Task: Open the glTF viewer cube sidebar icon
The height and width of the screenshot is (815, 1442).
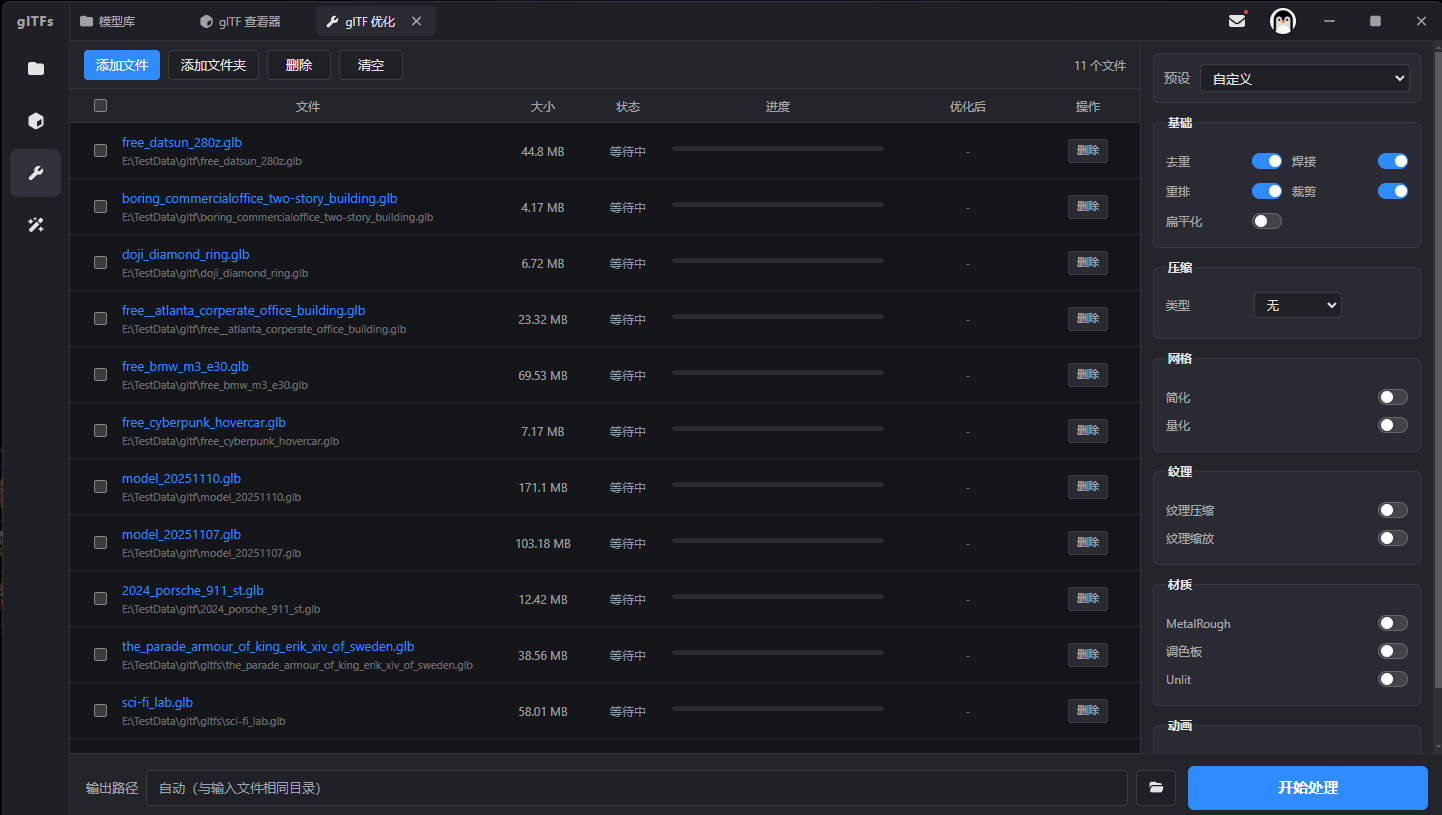Action: (36, 121)
